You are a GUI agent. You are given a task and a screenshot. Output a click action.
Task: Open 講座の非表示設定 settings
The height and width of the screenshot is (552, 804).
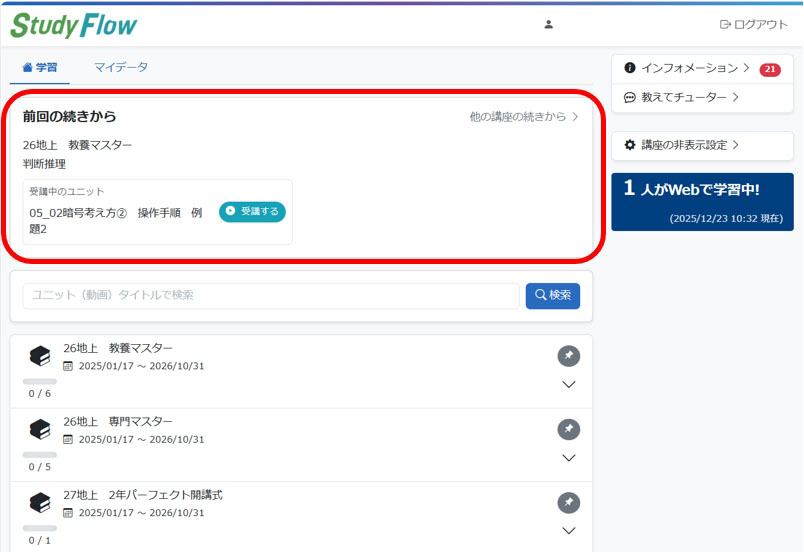pyautogui.click(x=682, y=145)
